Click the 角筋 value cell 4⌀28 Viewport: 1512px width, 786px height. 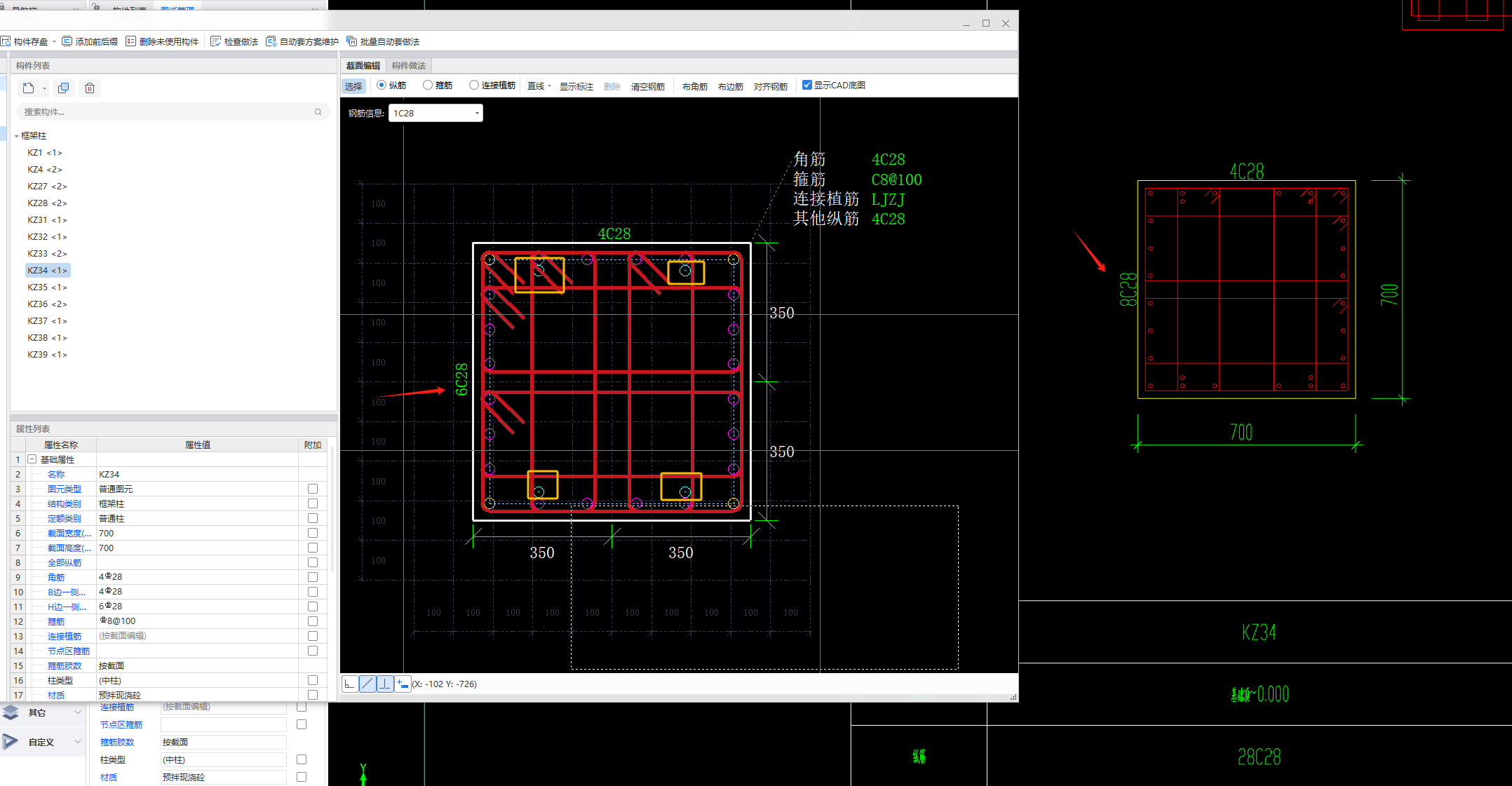pyautogui.click(x=197, y=577)
